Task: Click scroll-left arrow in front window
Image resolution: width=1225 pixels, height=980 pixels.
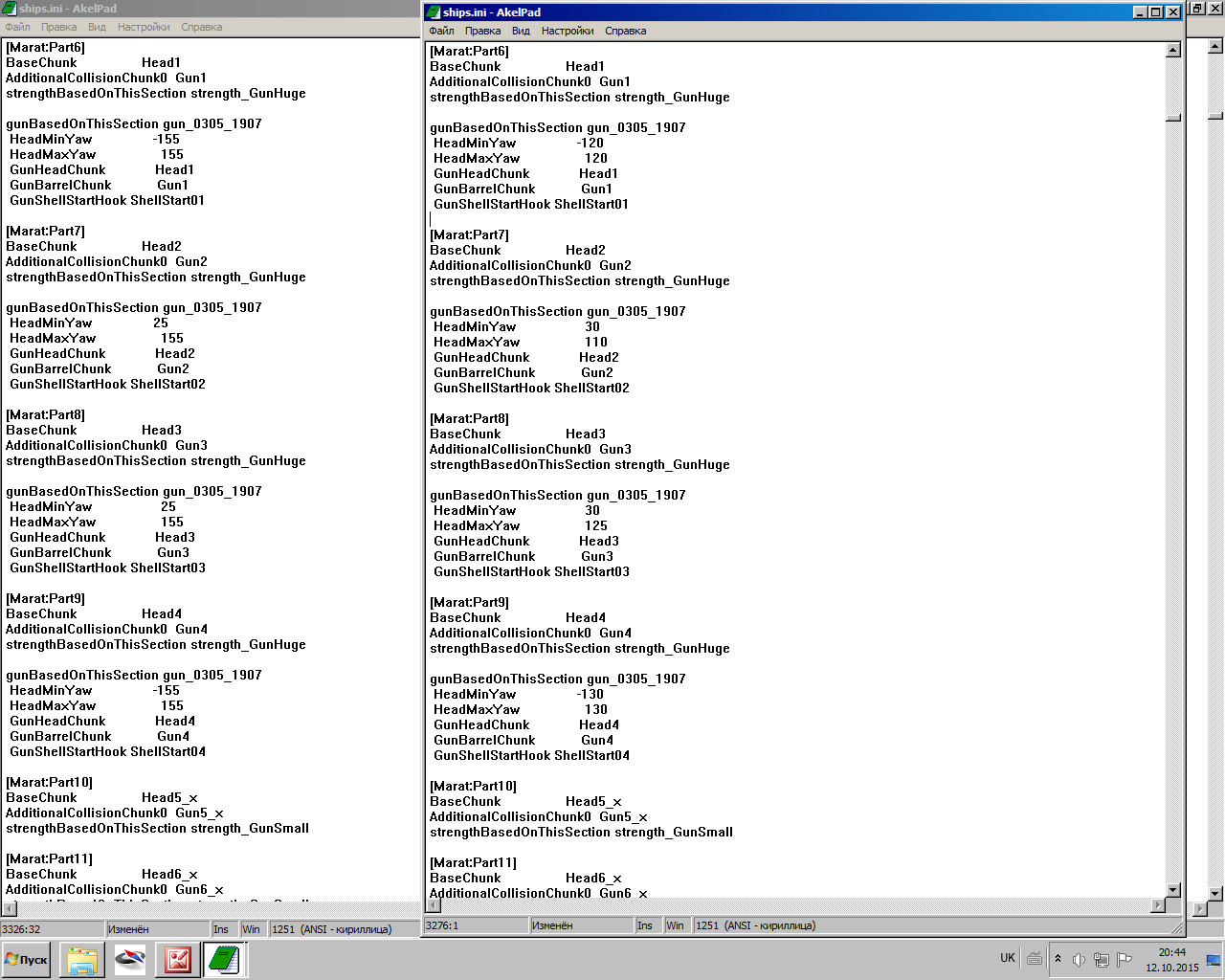Action: (x=433, y=905)
